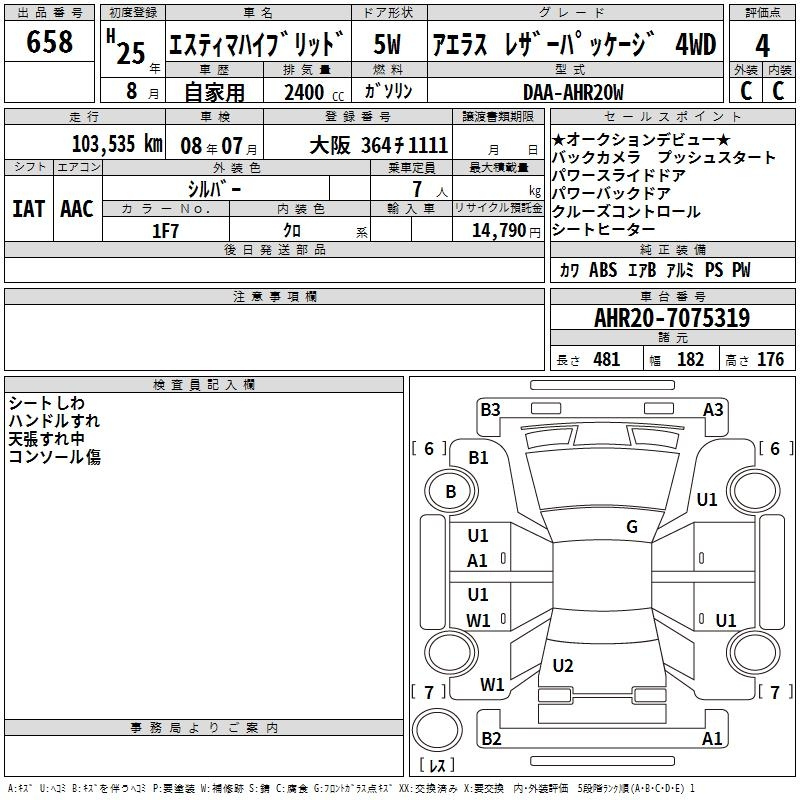The height and width of the screenshot is (800, 800).
Task: Select the model code DAA-AHR20W
Action: (x=573, y=93)
